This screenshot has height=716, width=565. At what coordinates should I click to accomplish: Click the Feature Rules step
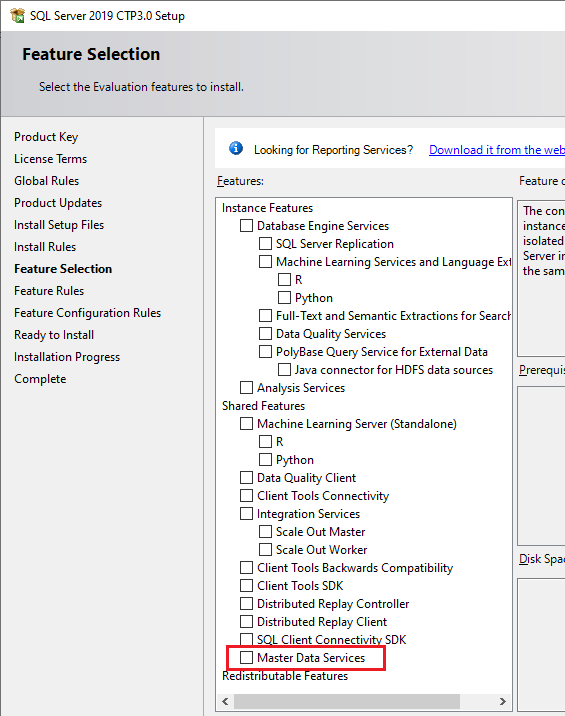[49, 290]
